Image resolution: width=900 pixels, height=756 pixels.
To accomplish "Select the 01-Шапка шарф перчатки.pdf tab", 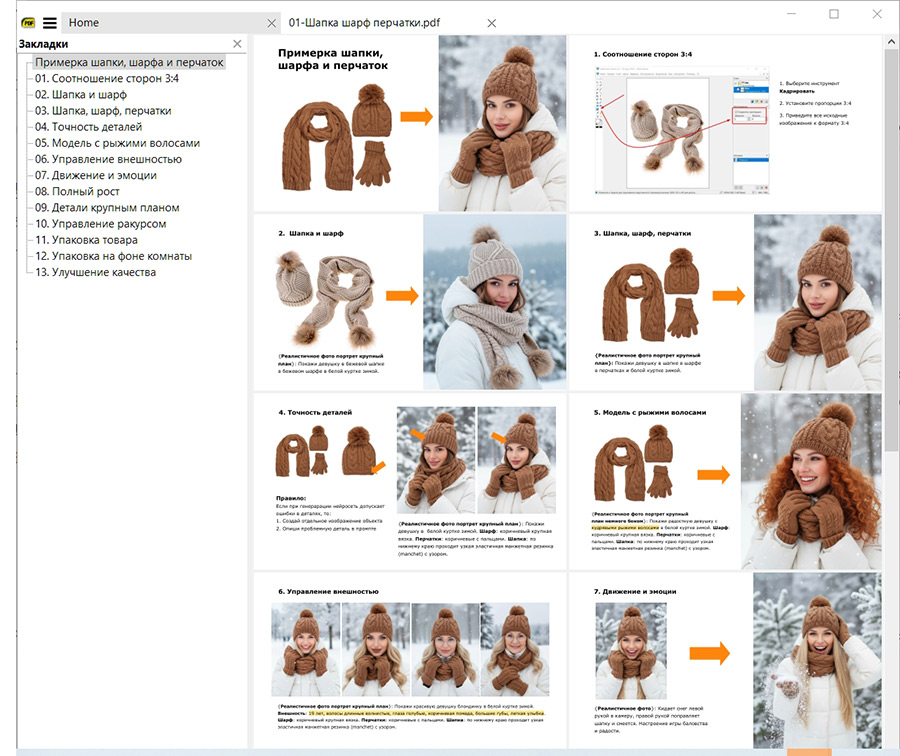I will click(x=364, y=22).
